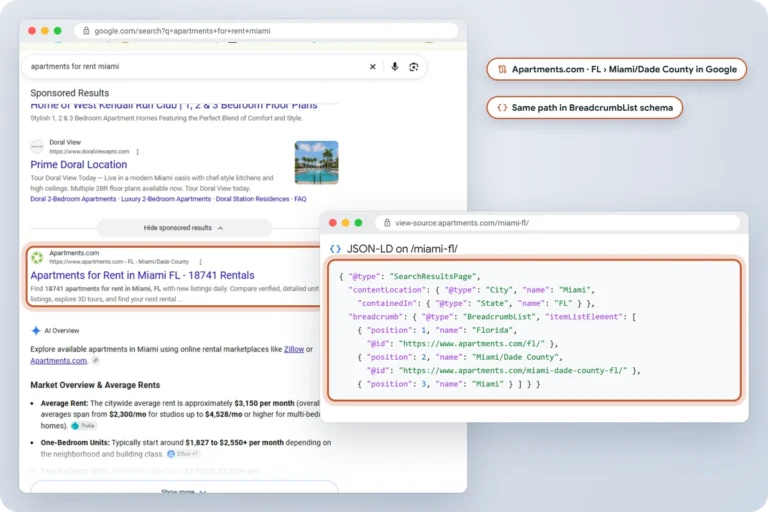
Task: Collapse sponsored results with Hide sponsored results
Action: click(x=183, y=228)
